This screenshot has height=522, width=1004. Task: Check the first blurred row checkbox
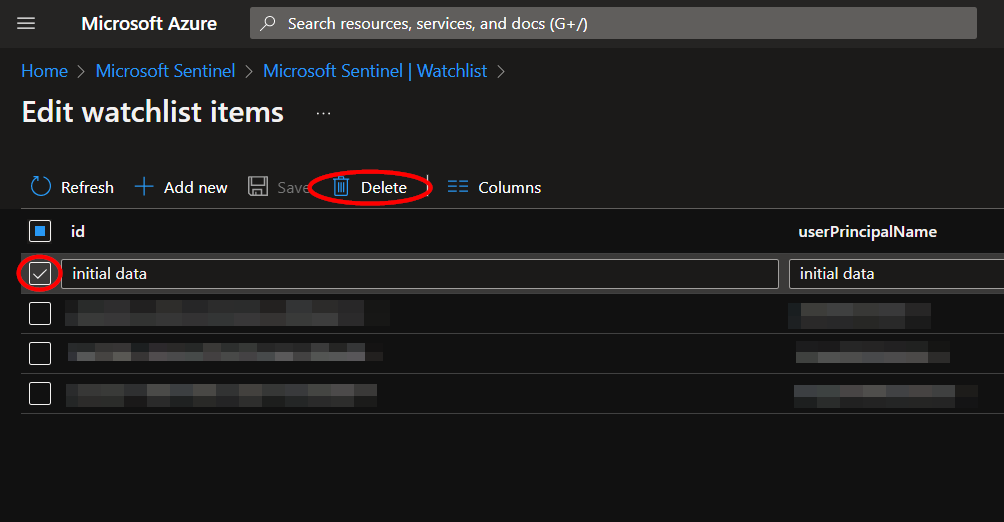coord(40,314)
